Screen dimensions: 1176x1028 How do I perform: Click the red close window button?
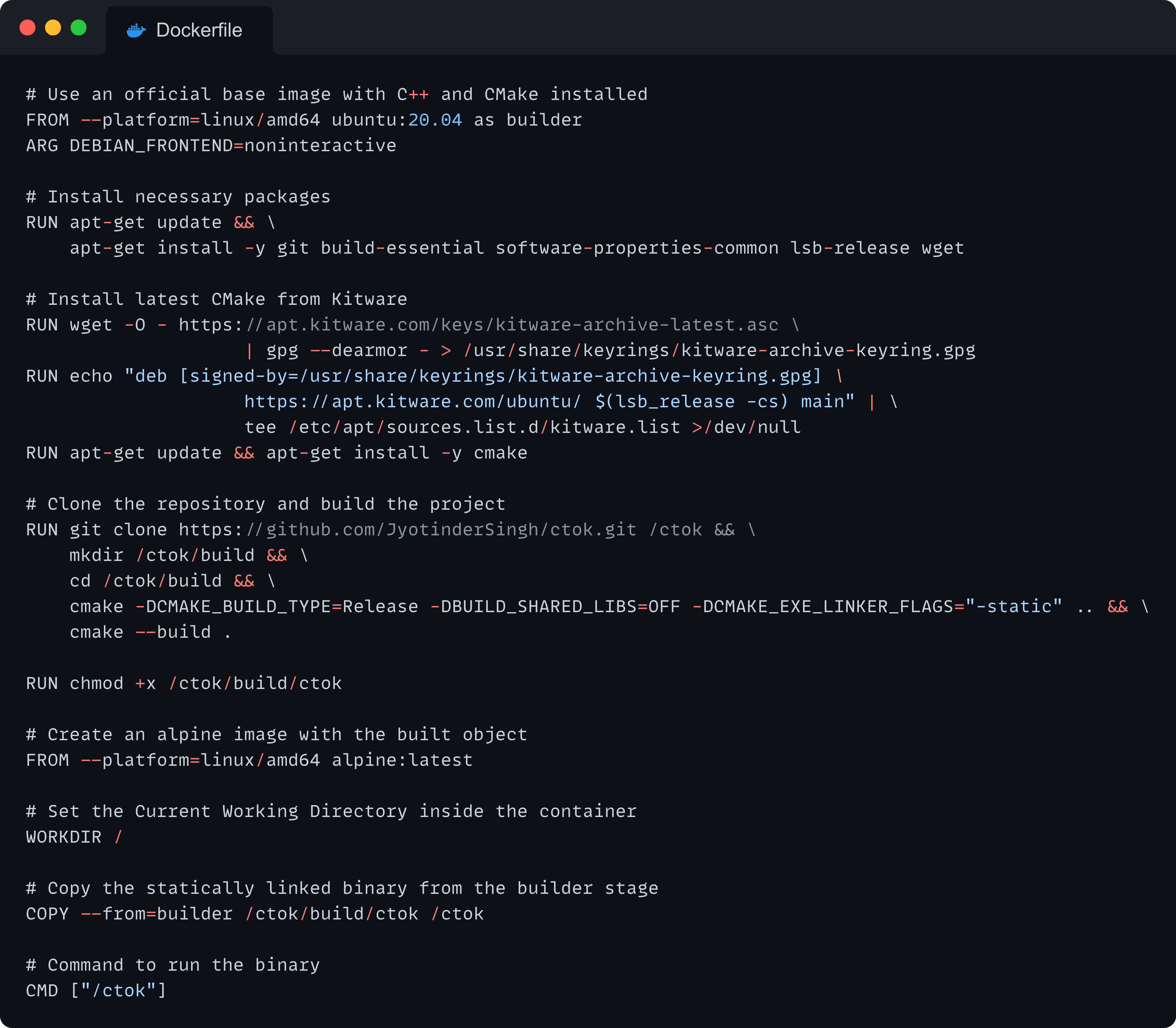(27, 27)
